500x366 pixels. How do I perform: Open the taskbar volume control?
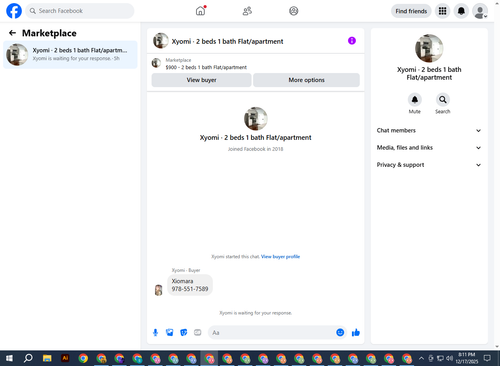(x=449, y=358)
